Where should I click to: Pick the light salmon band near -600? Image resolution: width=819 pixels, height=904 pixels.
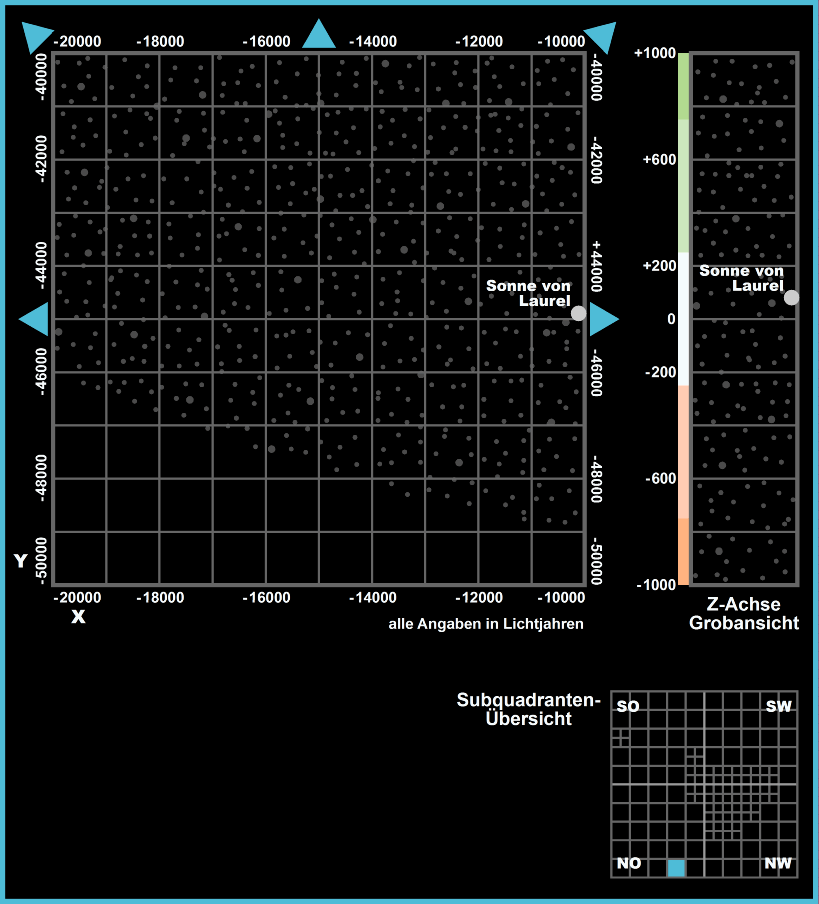[x=684, y=451]
